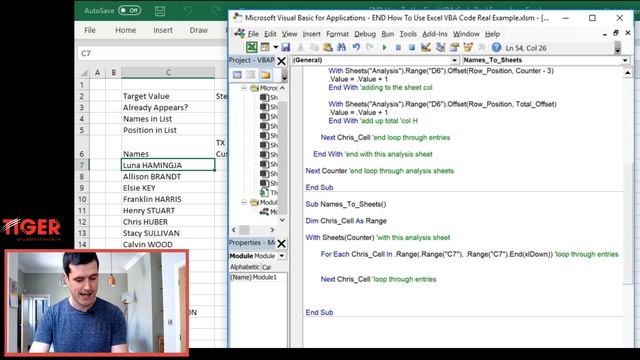This screenshot has width=640, height=360.
Task: Open the Tools menu
Action: click(408, 34)
